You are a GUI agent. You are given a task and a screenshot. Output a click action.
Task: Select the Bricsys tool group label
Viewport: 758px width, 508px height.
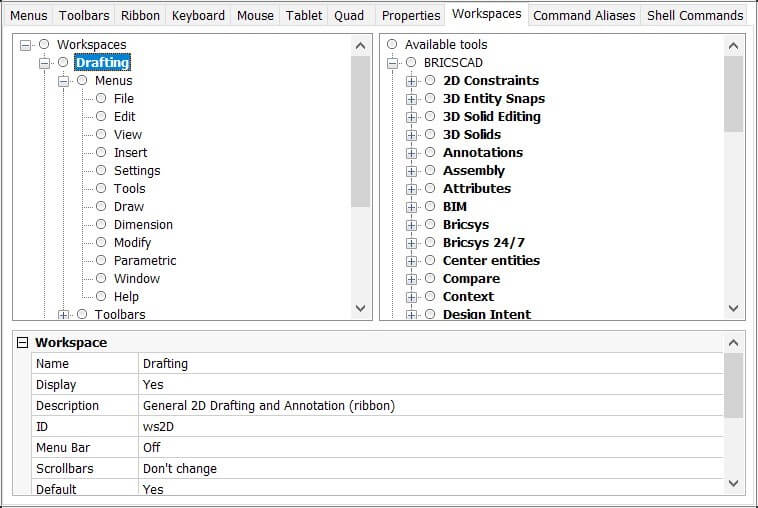(x=466, y=225)
